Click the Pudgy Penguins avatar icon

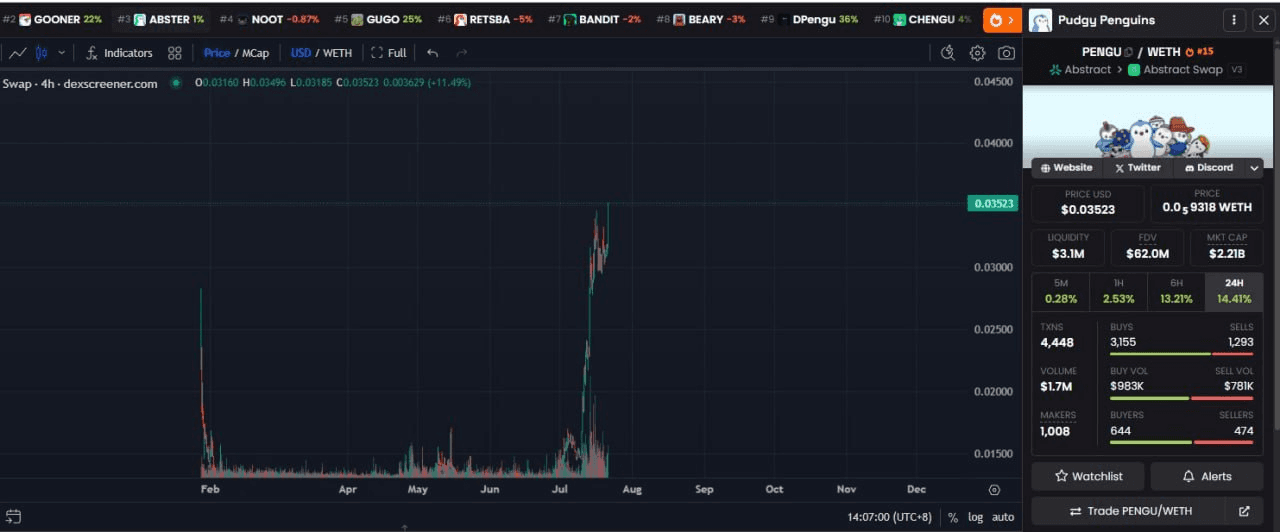click(x=1040, y=20)
